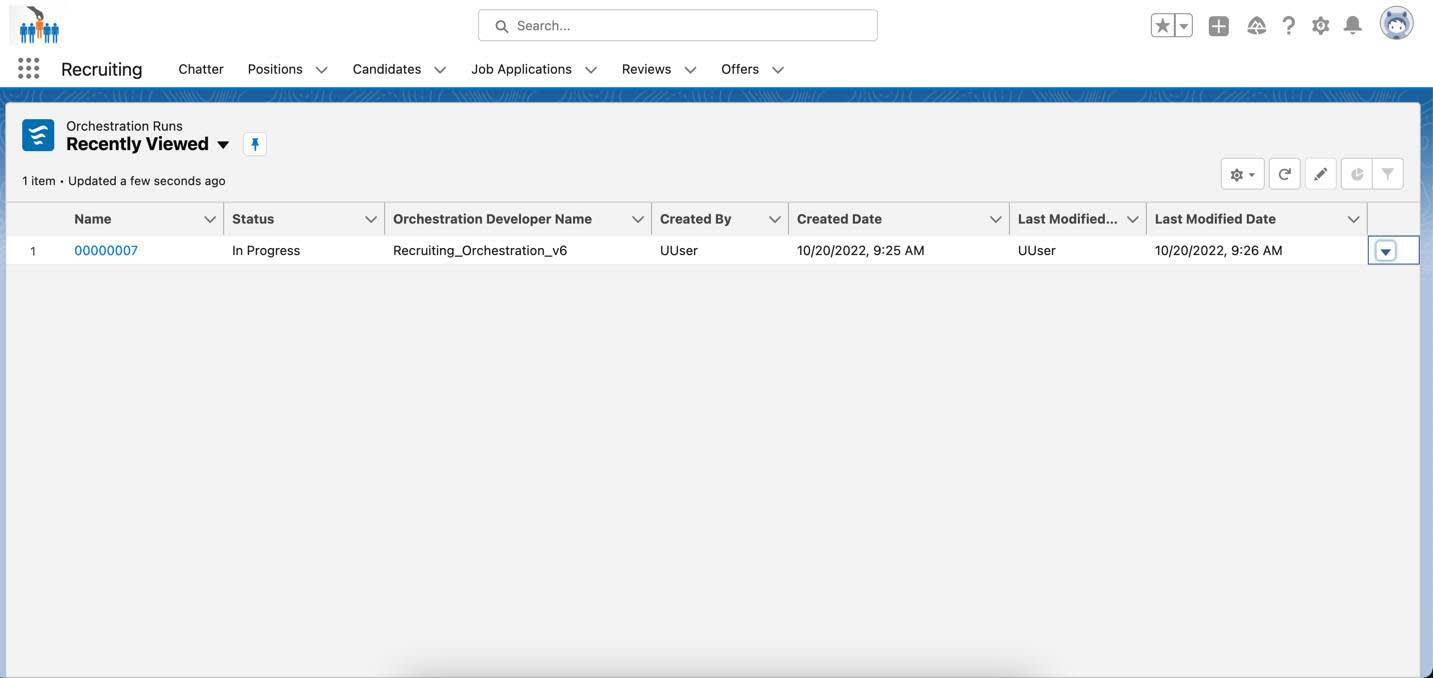Open List View Controls gear menu
Image resolution: width=1433 pixels, height=678 pixels.
tap(1243, 174)
